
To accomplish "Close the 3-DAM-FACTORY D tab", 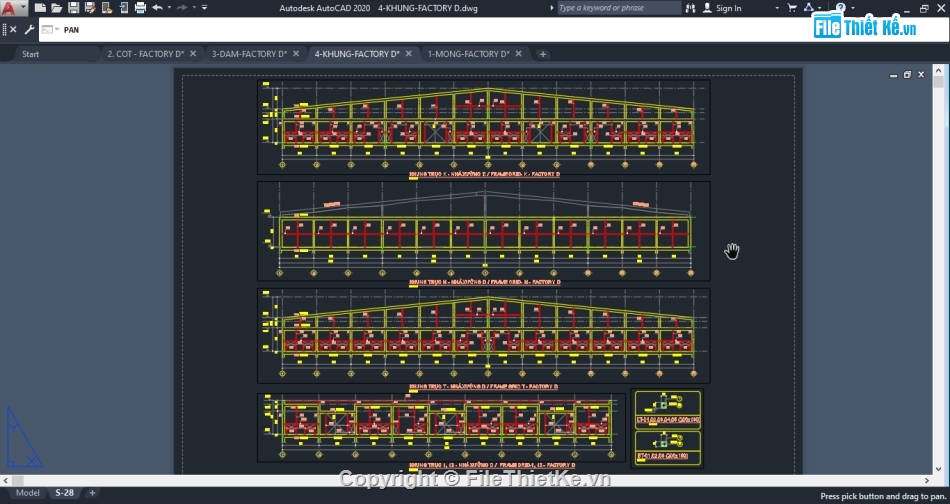I will pos(296,53).
